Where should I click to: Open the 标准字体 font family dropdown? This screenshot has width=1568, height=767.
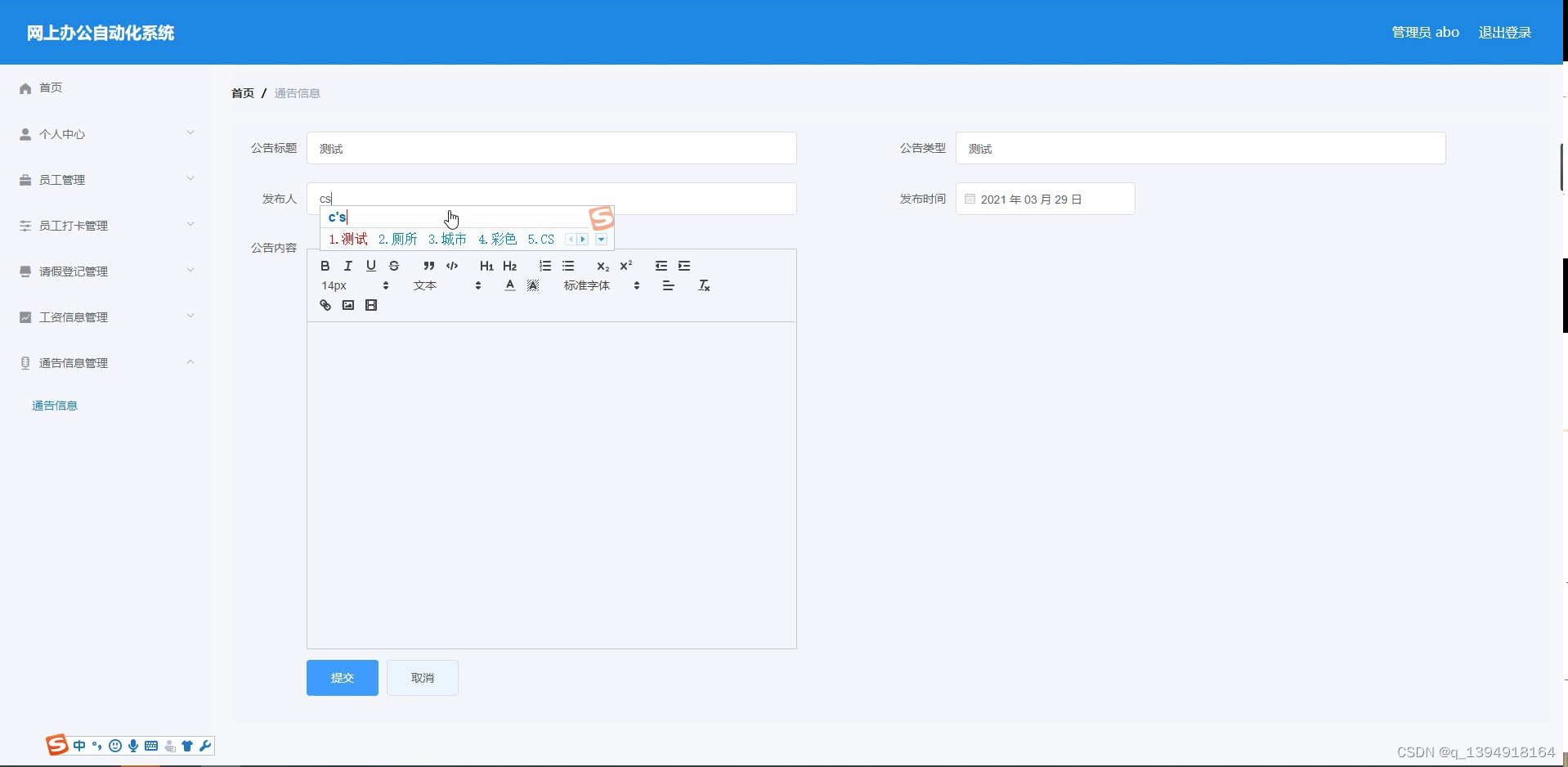click(x=602, y=285)
